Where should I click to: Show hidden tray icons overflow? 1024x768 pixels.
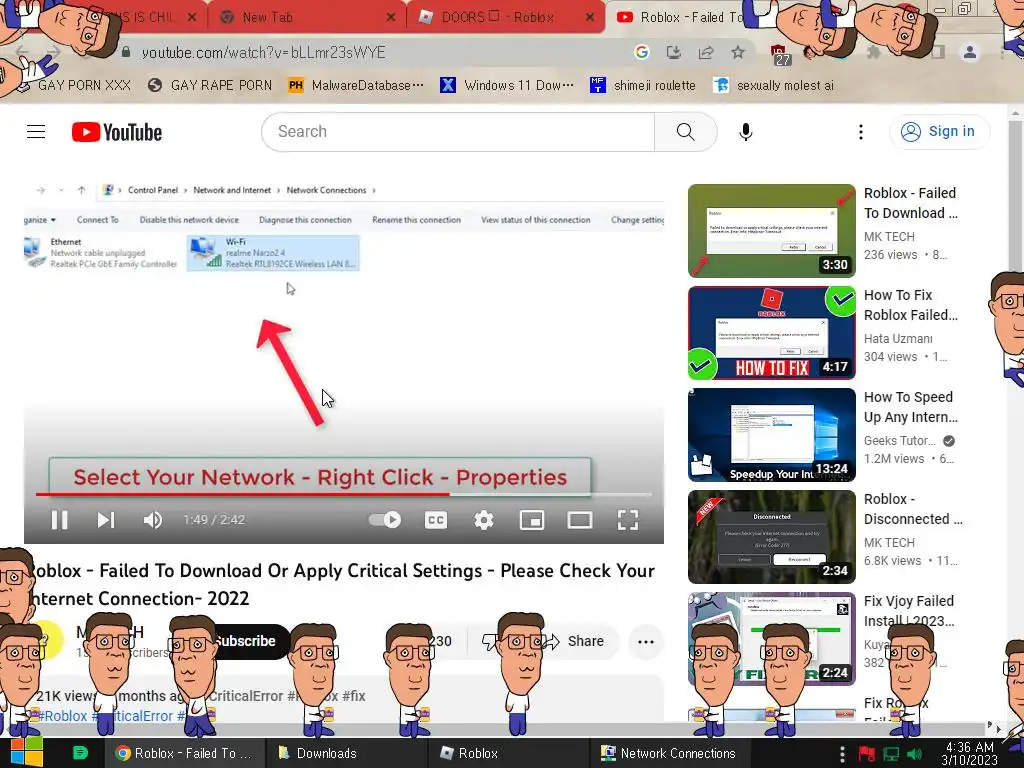tap(842, 754)
